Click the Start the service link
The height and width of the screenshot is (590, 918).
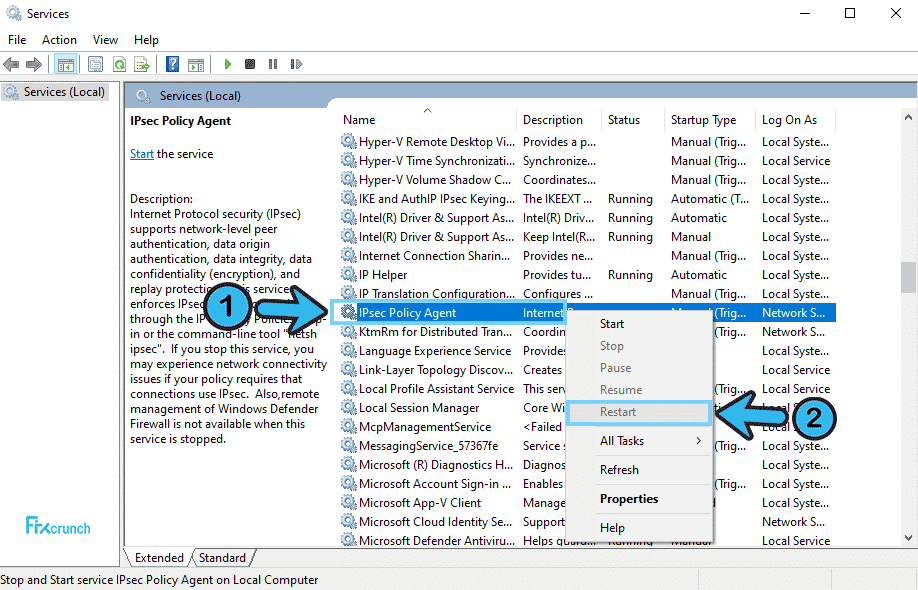pyautogui.click(x=142, y=154)
